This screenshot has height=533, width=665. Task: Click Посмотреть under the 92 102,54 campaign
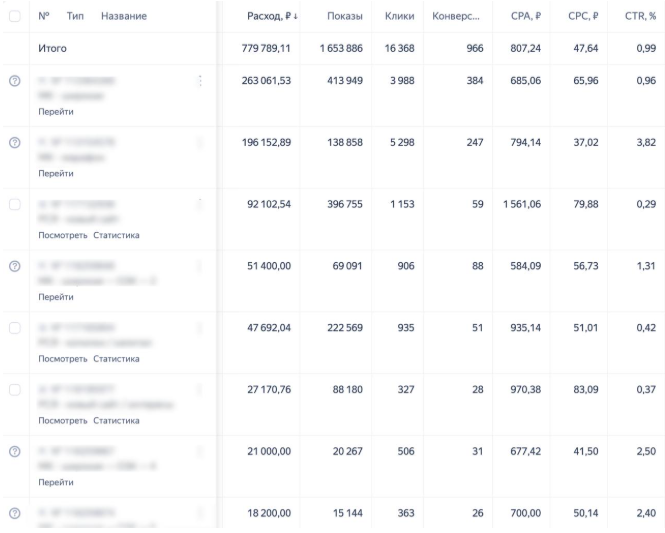pos(62,235)
